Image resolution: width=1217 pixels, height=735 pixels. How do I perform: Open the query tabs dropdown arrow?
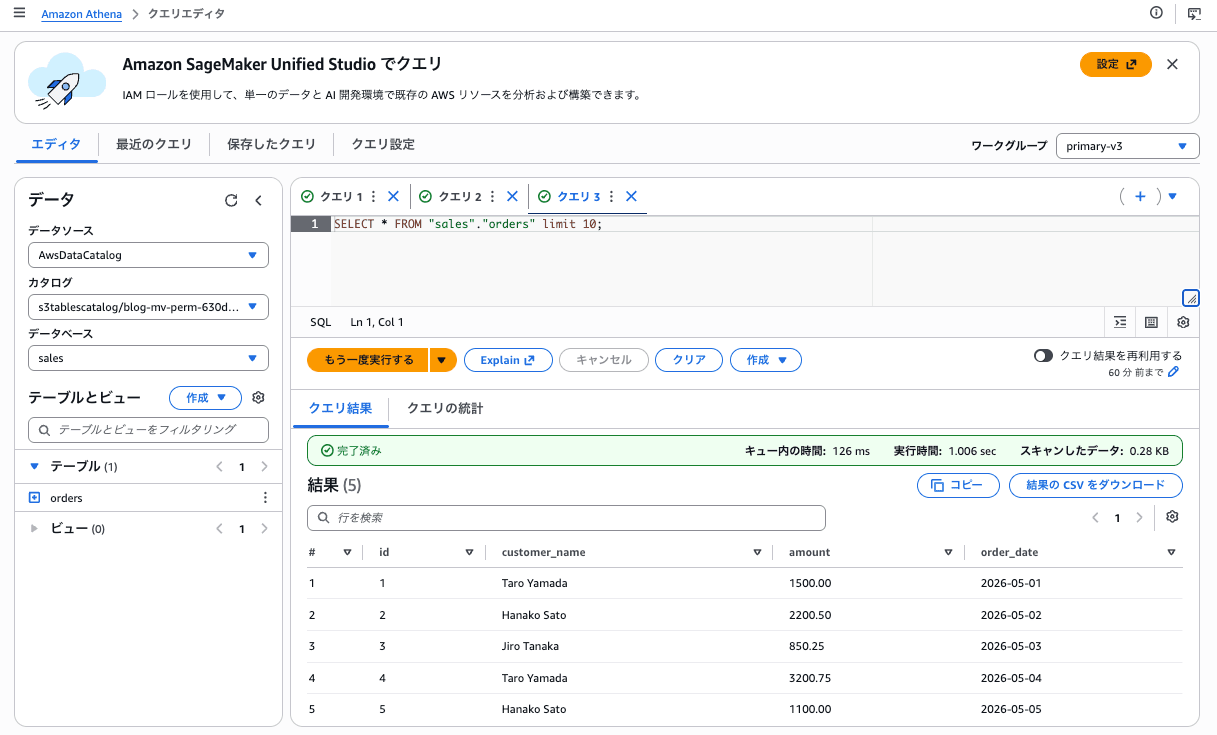1172,196
